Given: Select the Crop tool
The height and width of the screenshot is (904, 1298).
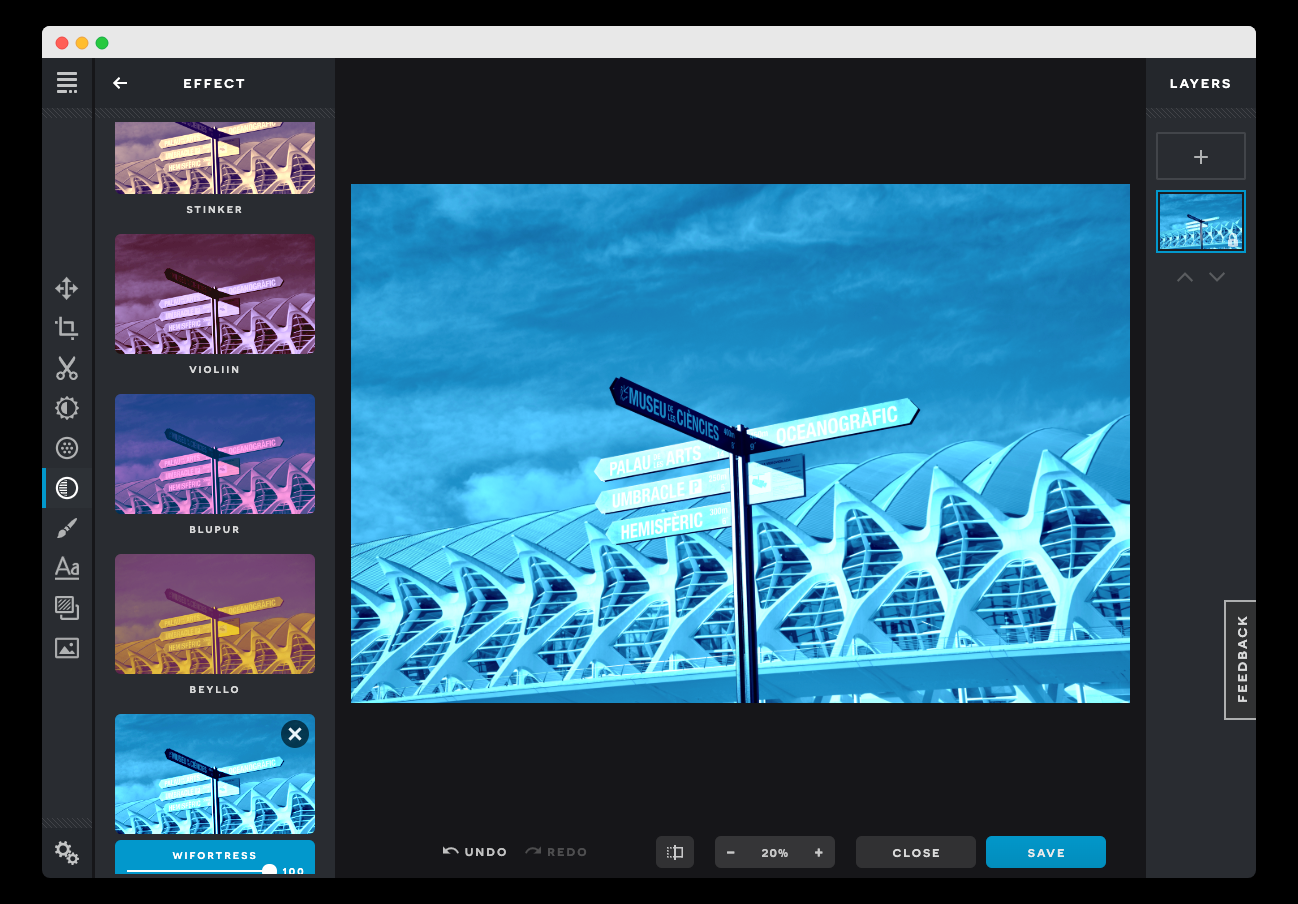Looking at the screenshot, I should [67, 328].
